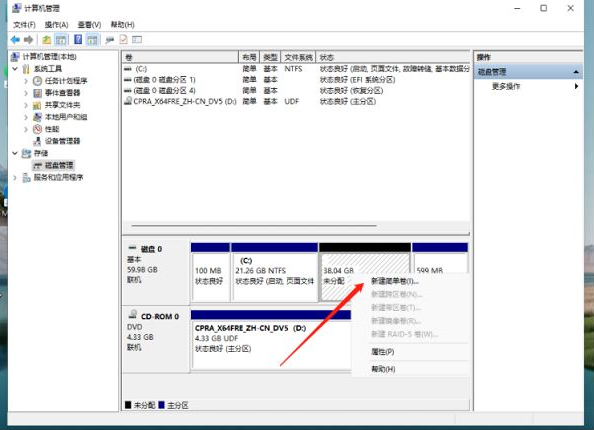Click the blue Help question-mark toolbar icon
Image resolution: width=594 pixels, height=430 pixels.
[x=78, y=39]
